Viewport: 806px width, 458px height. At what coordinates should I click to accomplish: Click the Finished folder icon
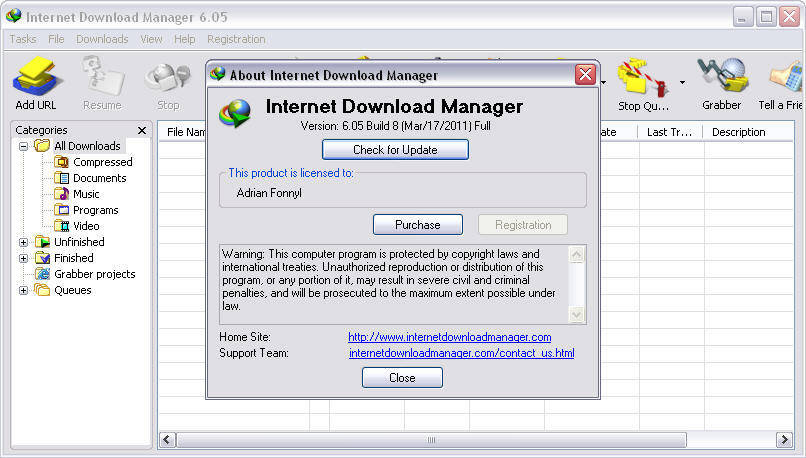click(42, 258)
